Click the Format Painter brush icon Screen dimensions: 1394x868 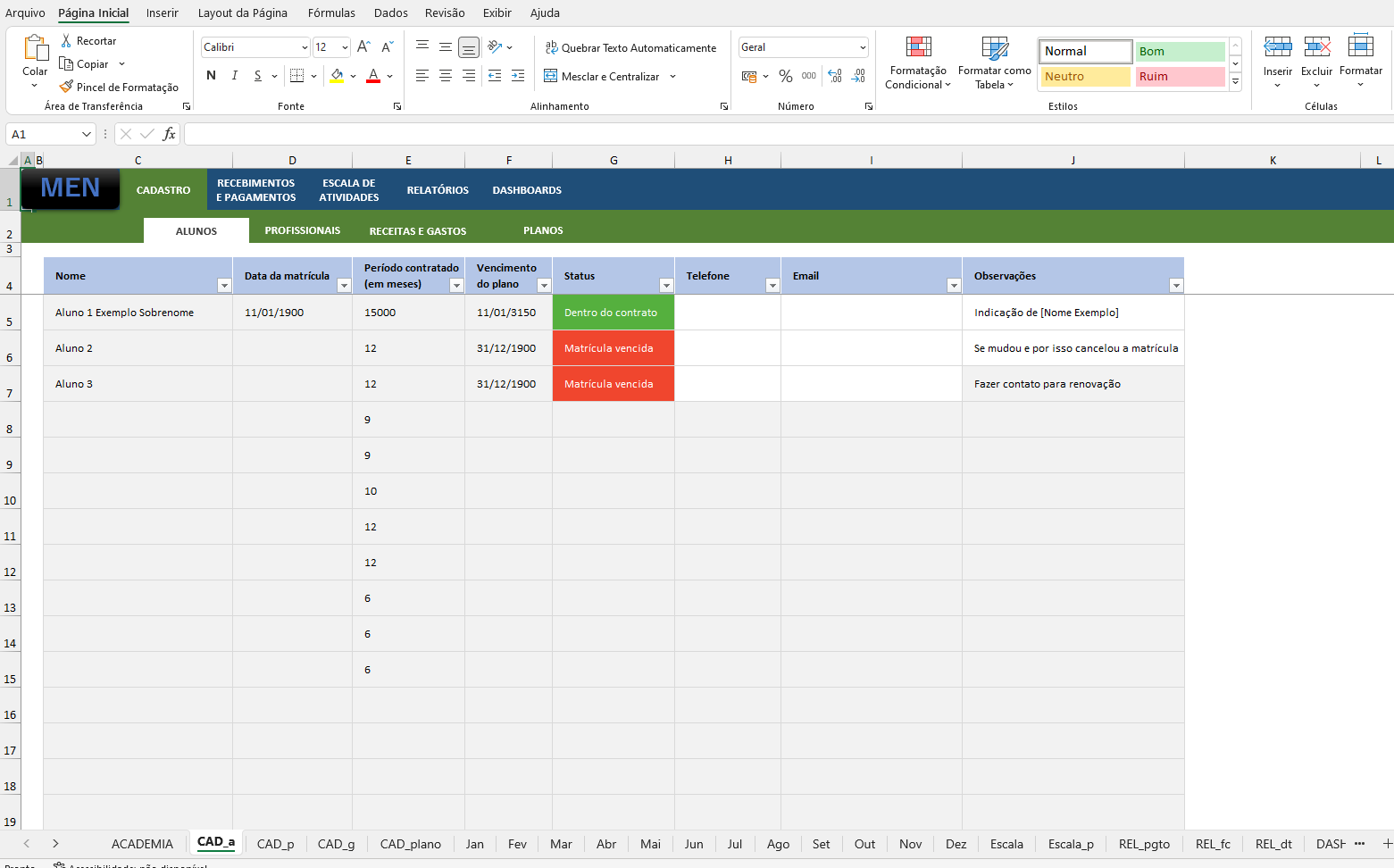(x=66, y=88)
